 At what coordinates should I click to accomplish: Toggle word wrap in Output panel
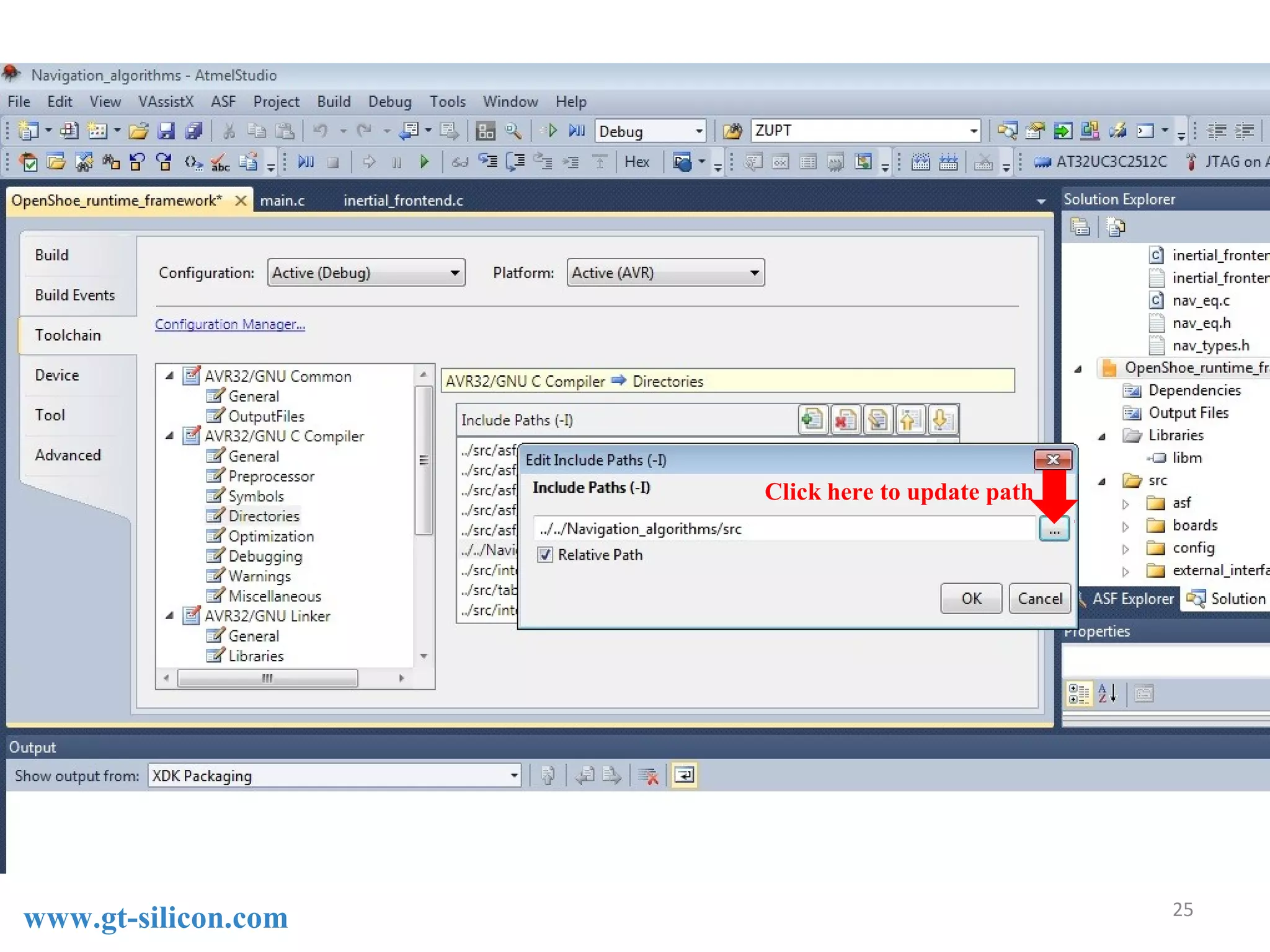pyautogui.click(x=685, y=775)
